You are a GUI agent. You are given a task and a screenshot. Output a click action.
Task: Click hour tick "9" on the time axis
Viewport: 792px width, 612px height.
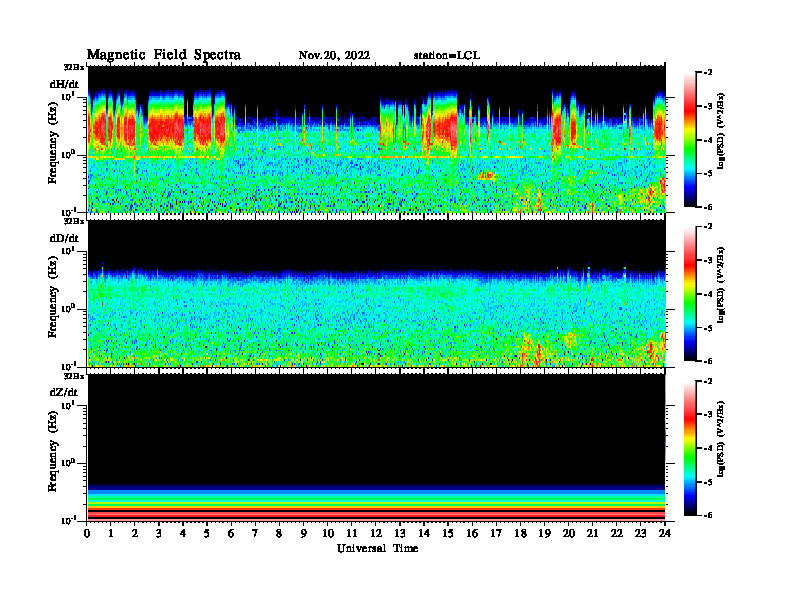pyautogui.click(x=303, y=534)
